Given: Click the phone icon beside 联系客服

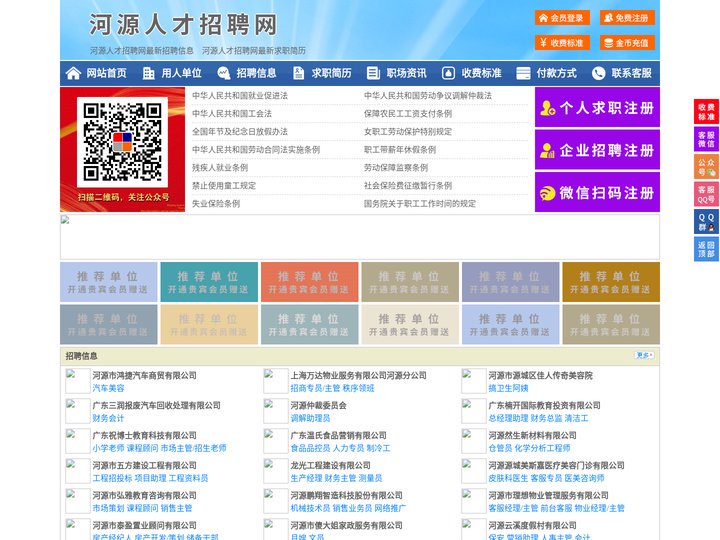Looking at the screenshot, I should pos(598,73).
